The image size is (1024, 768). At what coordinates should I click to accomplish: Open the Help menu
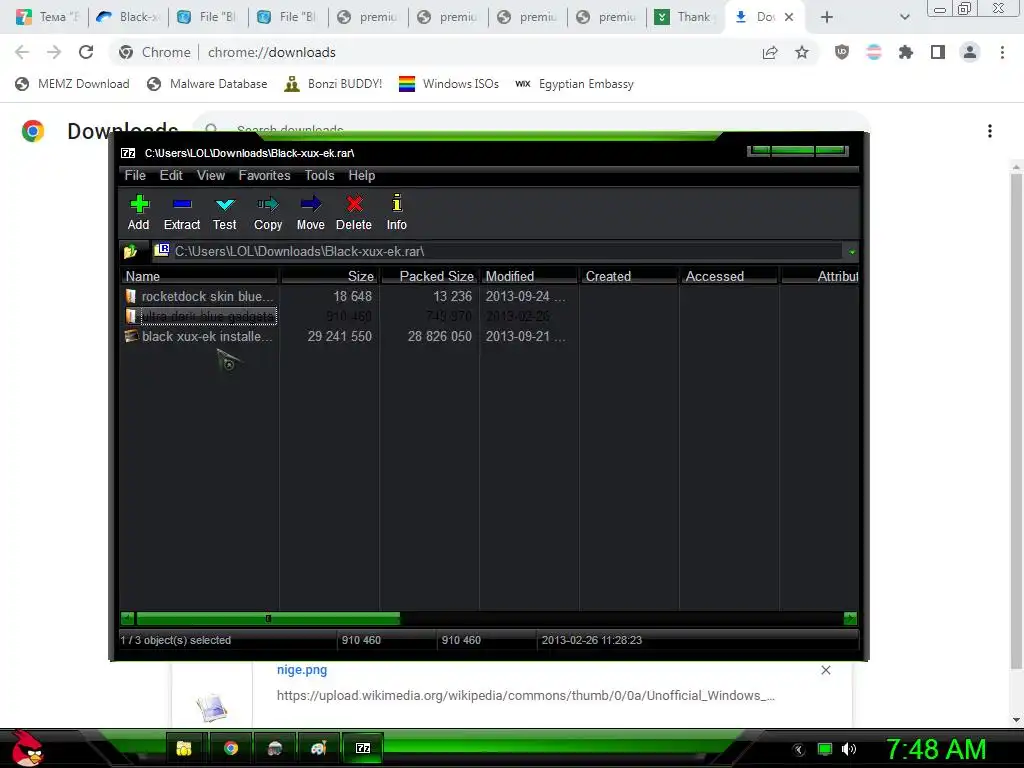[362, 175]
